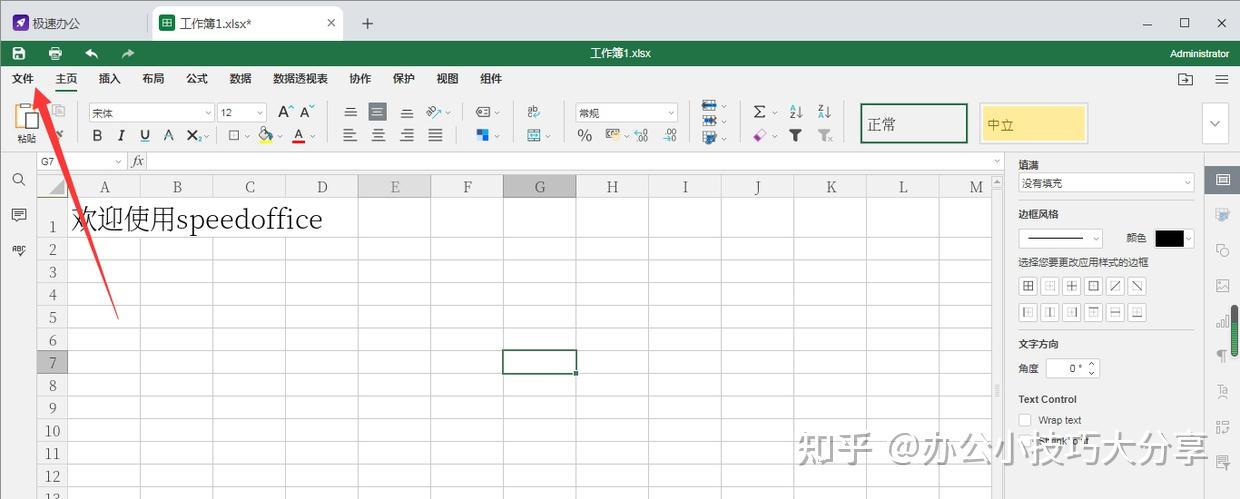Viewport: 1240px width, 499px height.
Task: Click the fx insert function button
Action: click(x=138, y=161)
